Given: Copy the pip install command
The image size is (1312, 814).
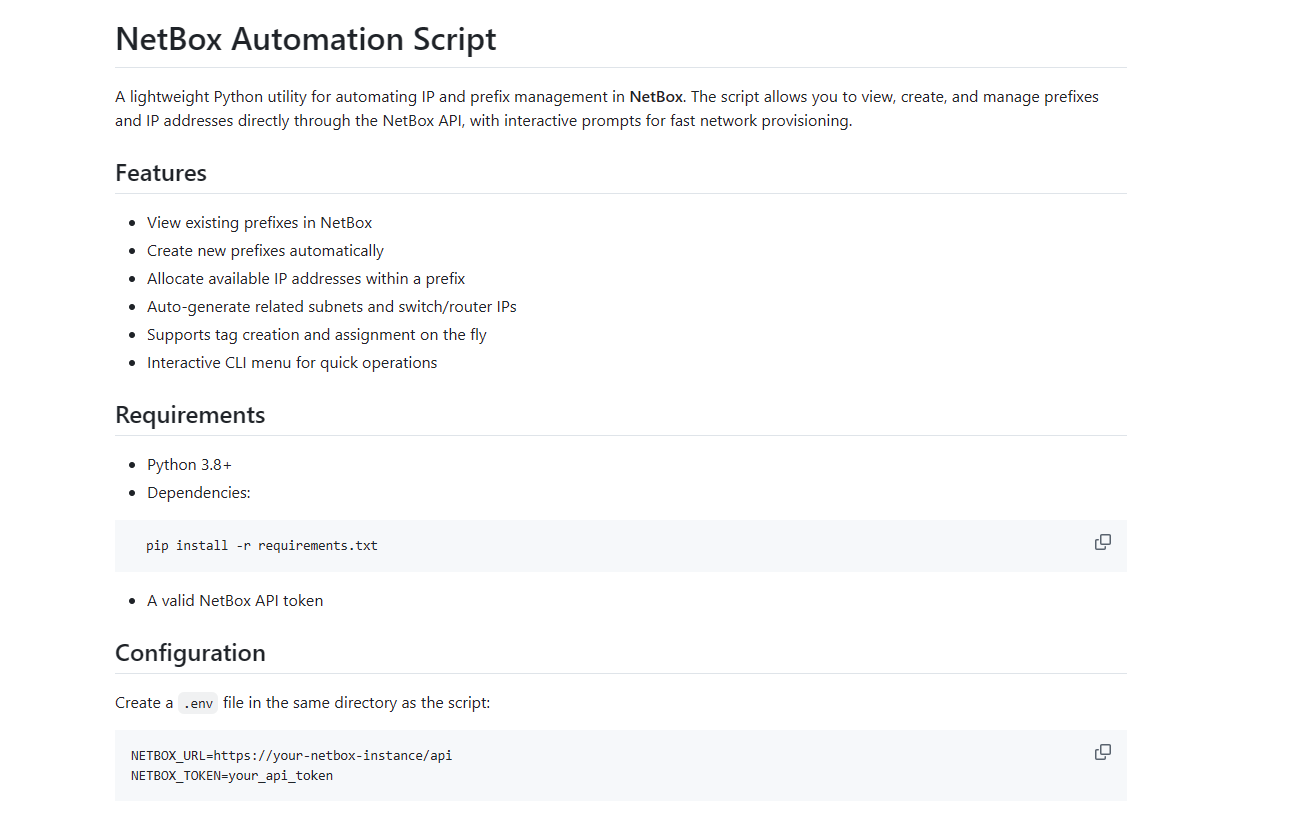Looking at the screenshot, I should tap(1102, 542).
